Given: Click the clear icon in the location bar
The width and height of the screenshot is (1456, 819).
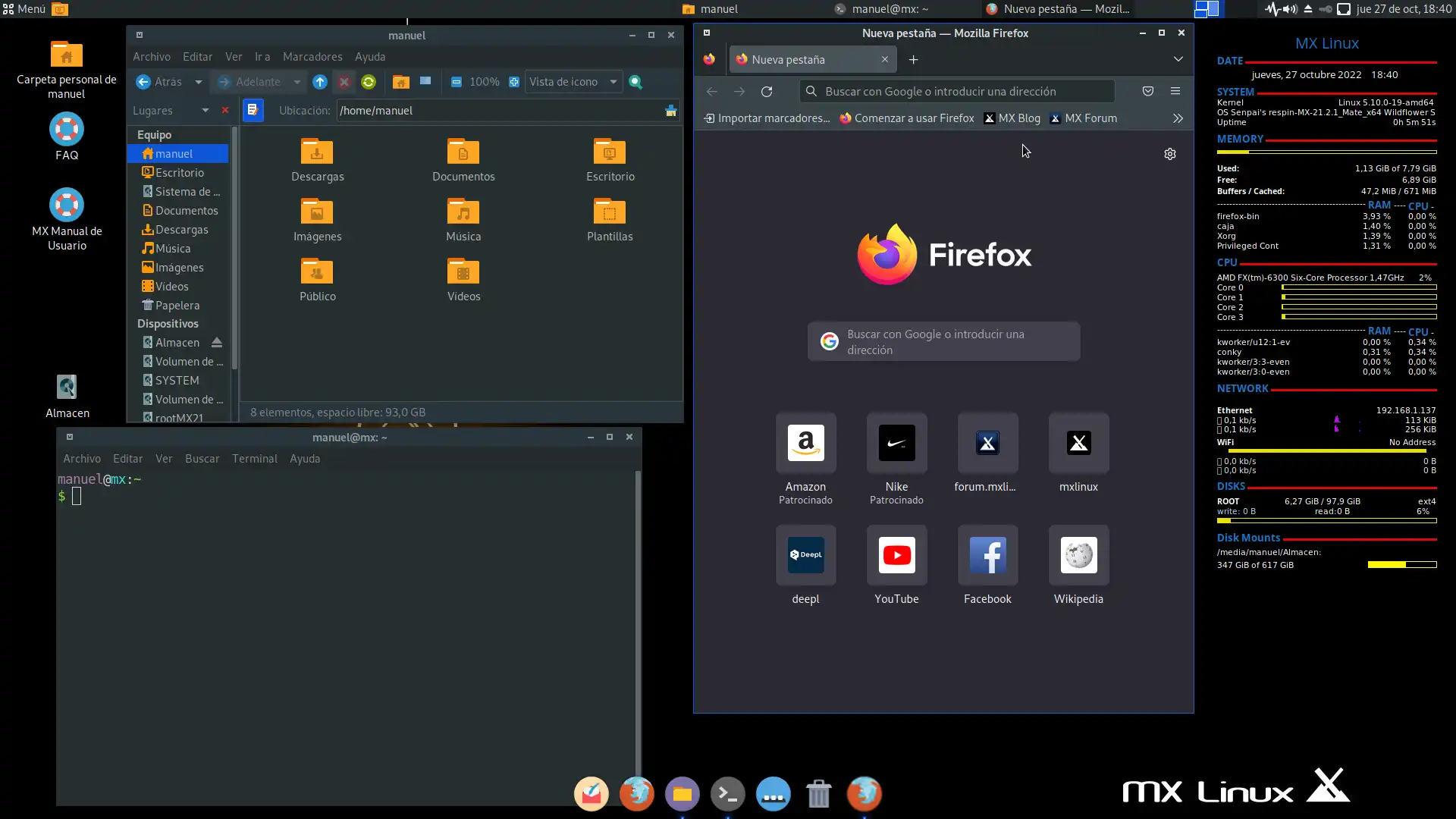Looking at the screenshot, I should (671, 111).
